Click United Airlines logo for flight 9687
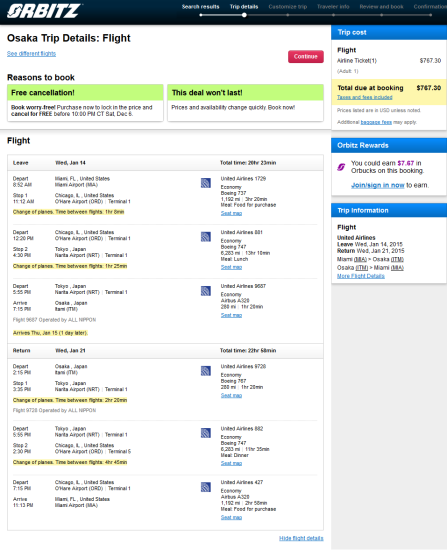The image size is (447, 550). point(206,290)
